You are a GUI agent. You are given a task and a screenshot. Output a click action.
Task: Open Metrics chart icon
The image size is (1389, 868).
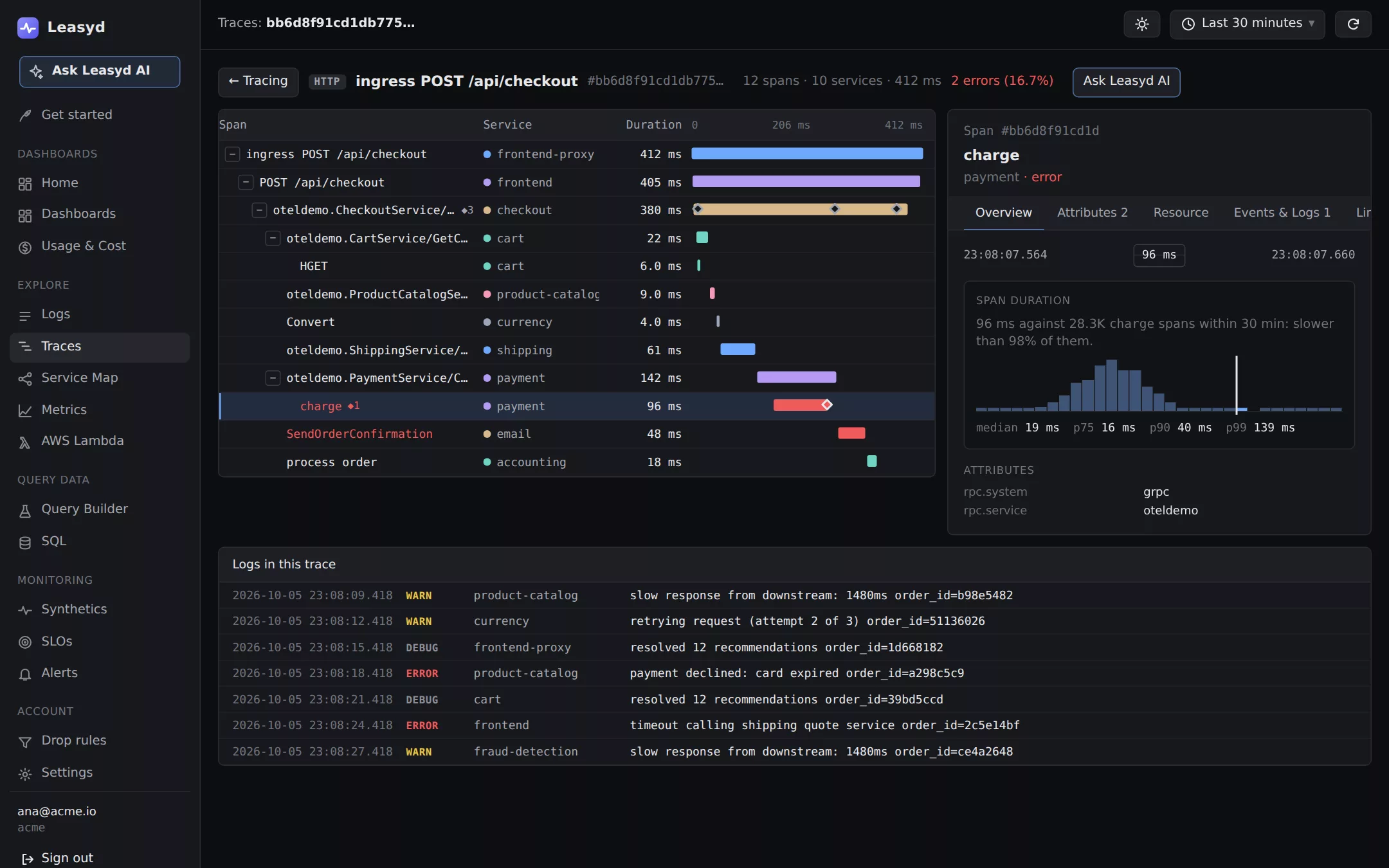(x=25, y=410)
